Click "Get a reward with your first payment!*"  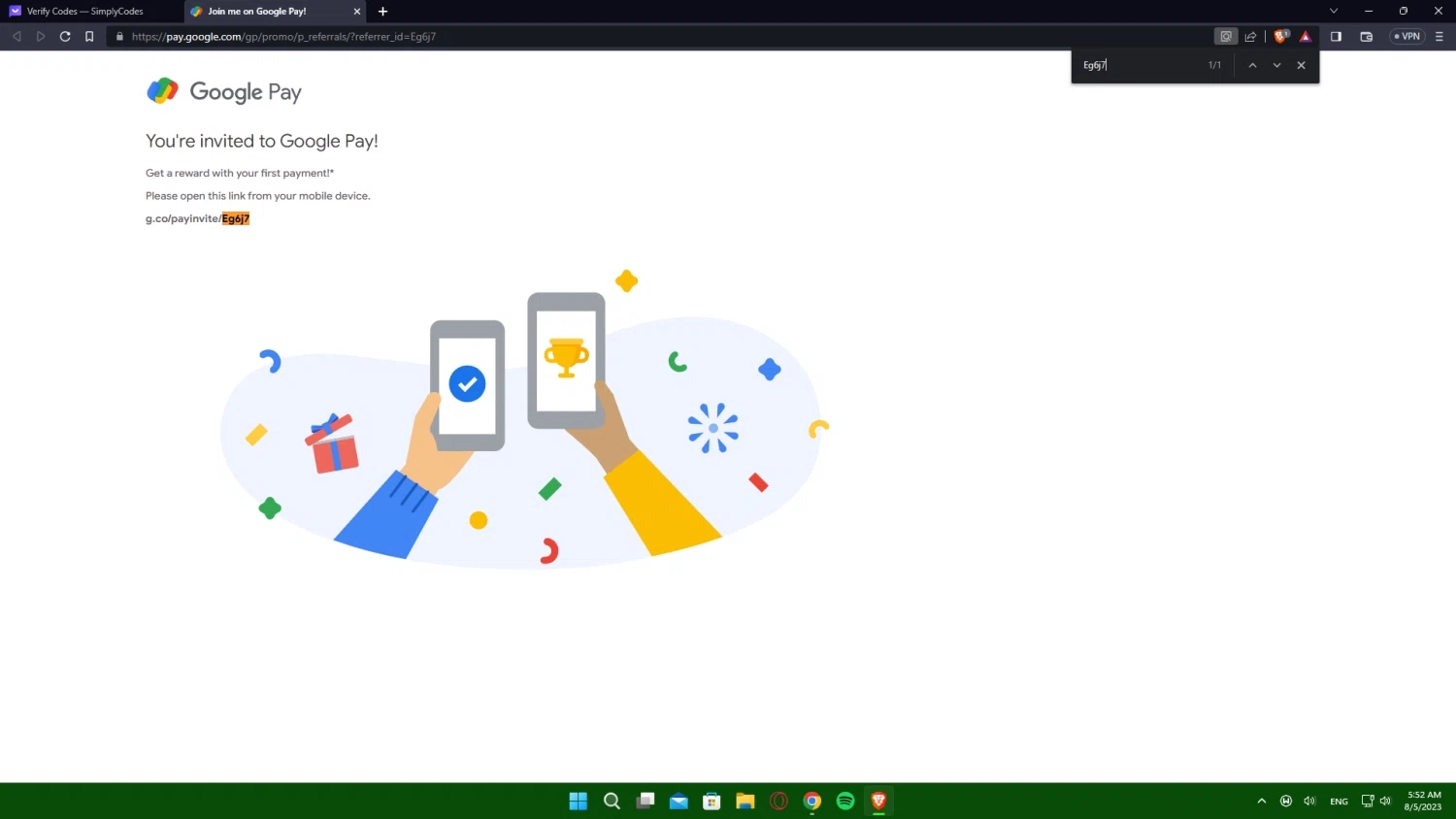tap(240, 173)
